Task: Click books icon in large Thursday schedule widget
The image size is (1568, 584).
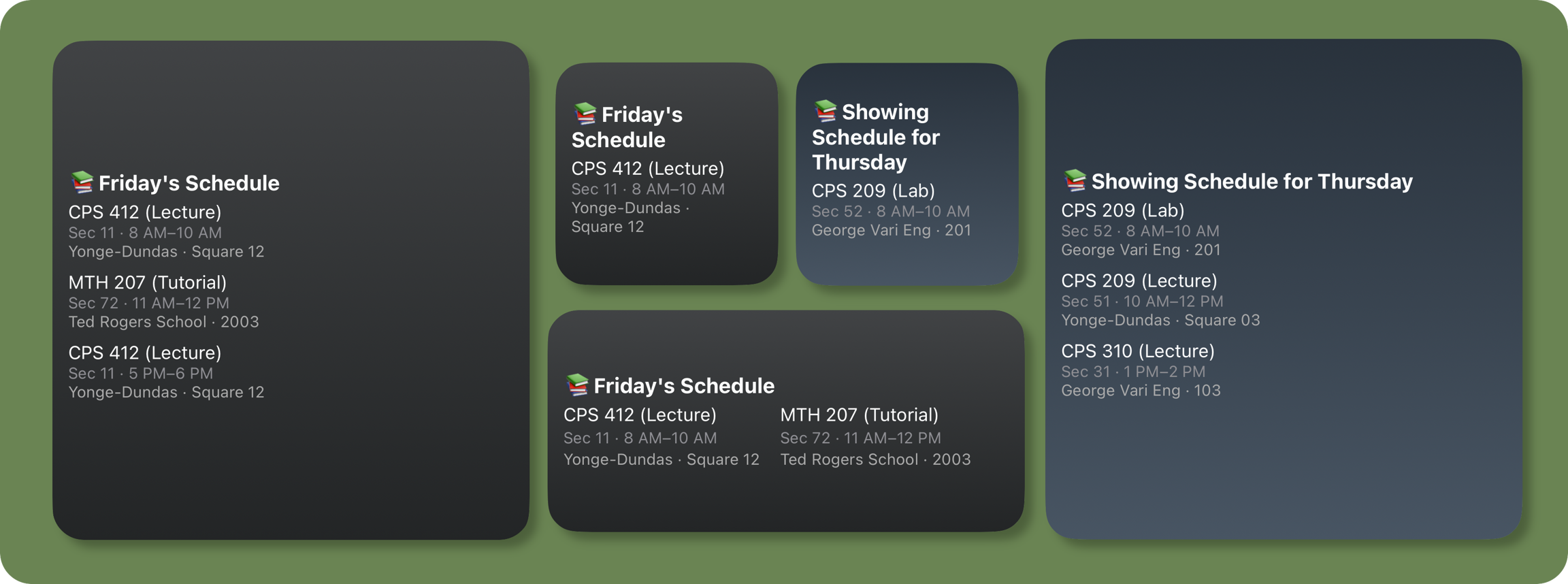Action: click(1075, 180)
